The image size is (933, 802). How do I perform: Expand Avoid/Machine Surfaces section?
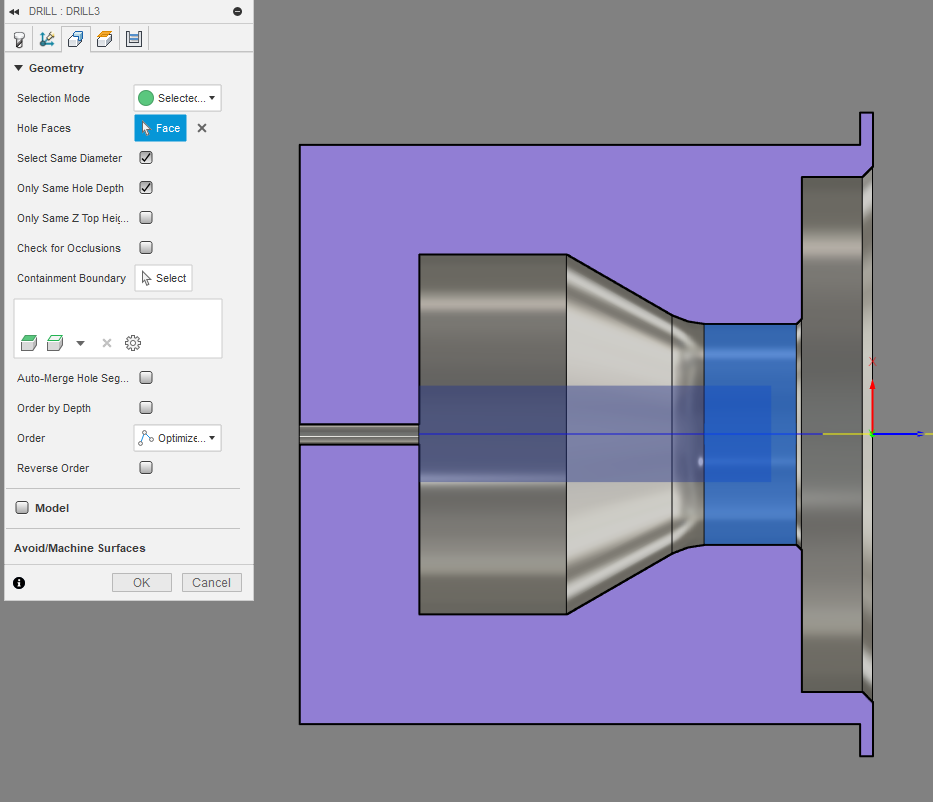80,548
